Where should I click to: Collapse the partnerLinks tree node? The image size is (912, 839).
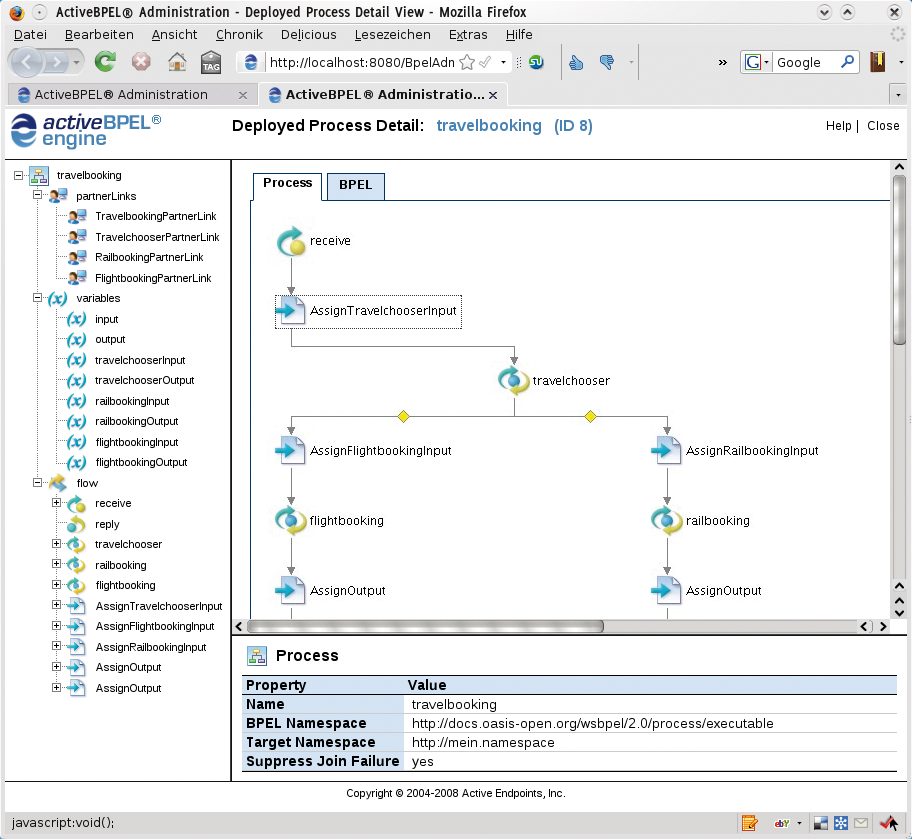pyautogui.click(x=38, y=195)
